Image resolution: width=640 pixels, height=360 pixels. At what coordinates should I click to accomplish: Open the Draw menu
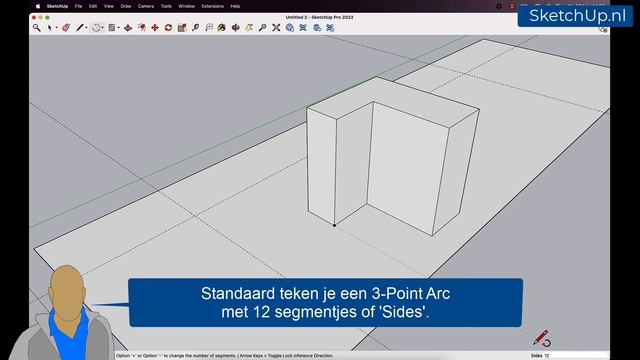(x=126, y=6)
